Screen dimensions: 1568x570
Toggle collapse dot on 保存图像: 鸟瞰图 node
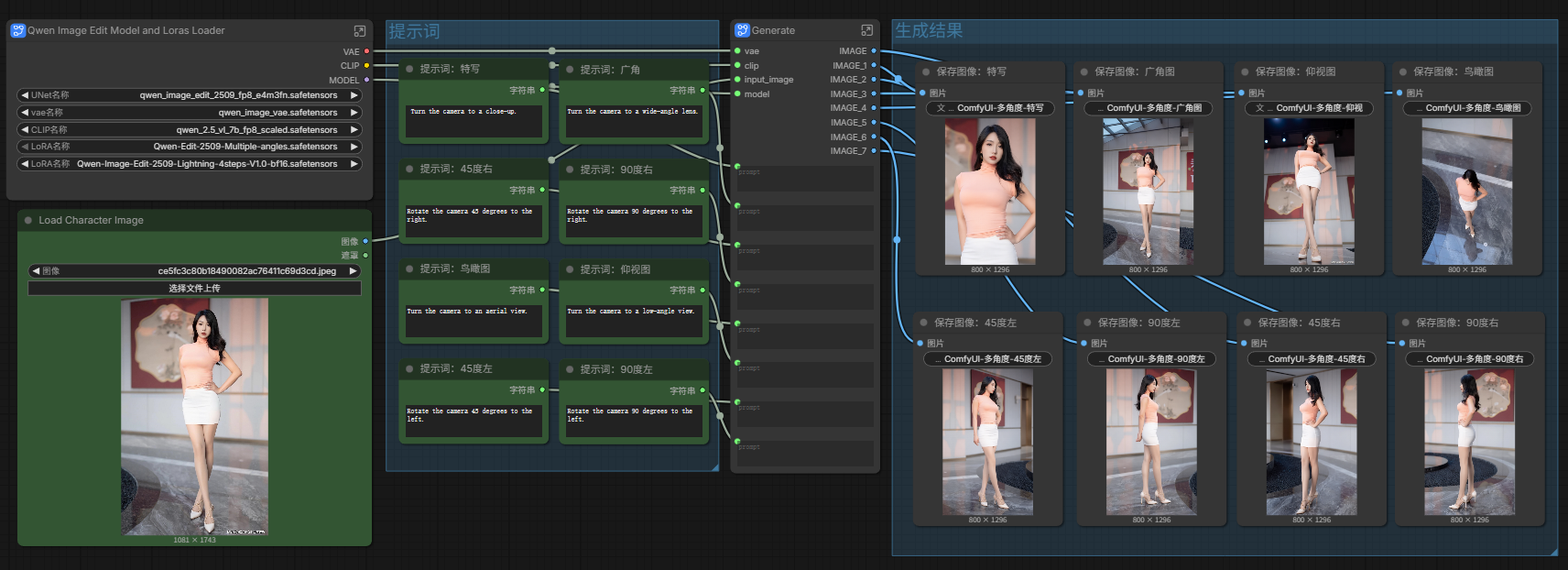1403,71
